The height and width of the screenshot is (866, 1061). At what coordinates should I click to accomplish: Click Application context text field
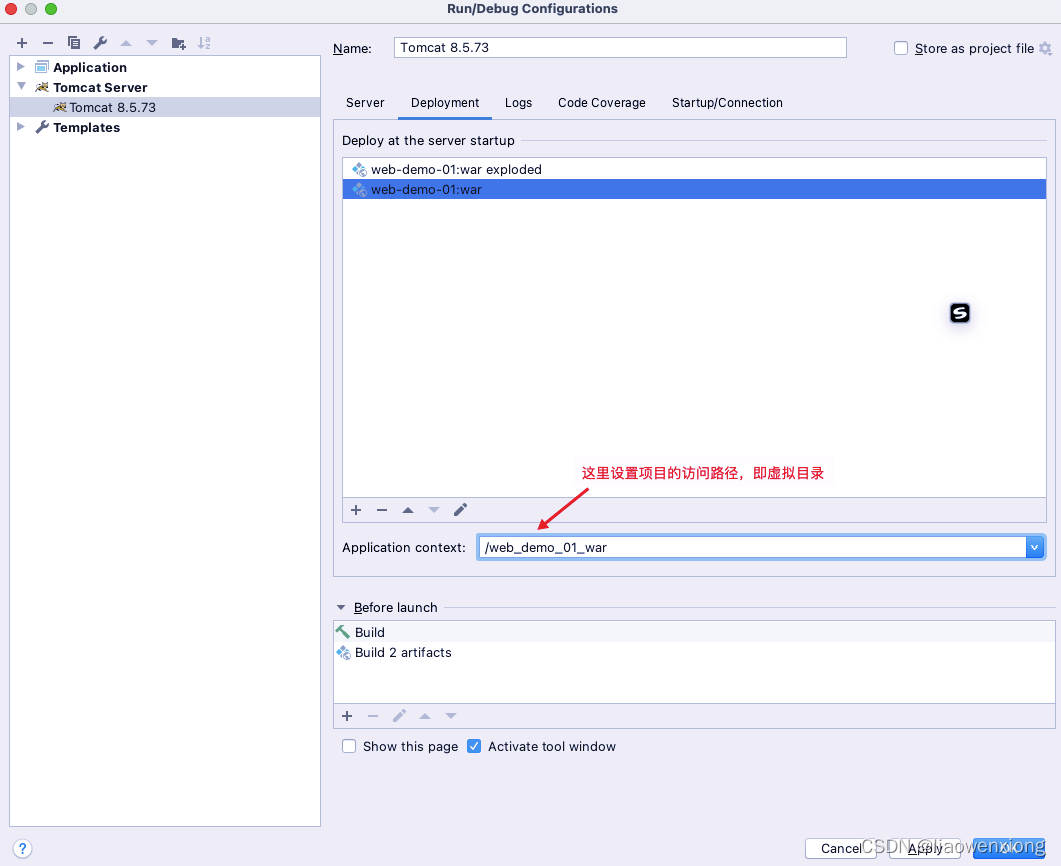(x=752, y=547)
